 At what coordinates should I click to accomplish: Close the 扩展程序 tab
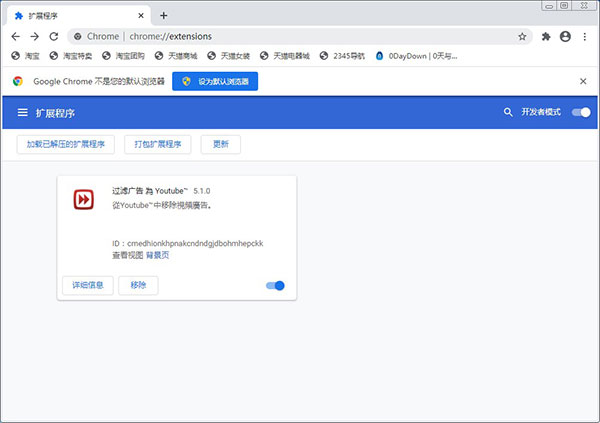pyautogui.click(x=141, y=15)
